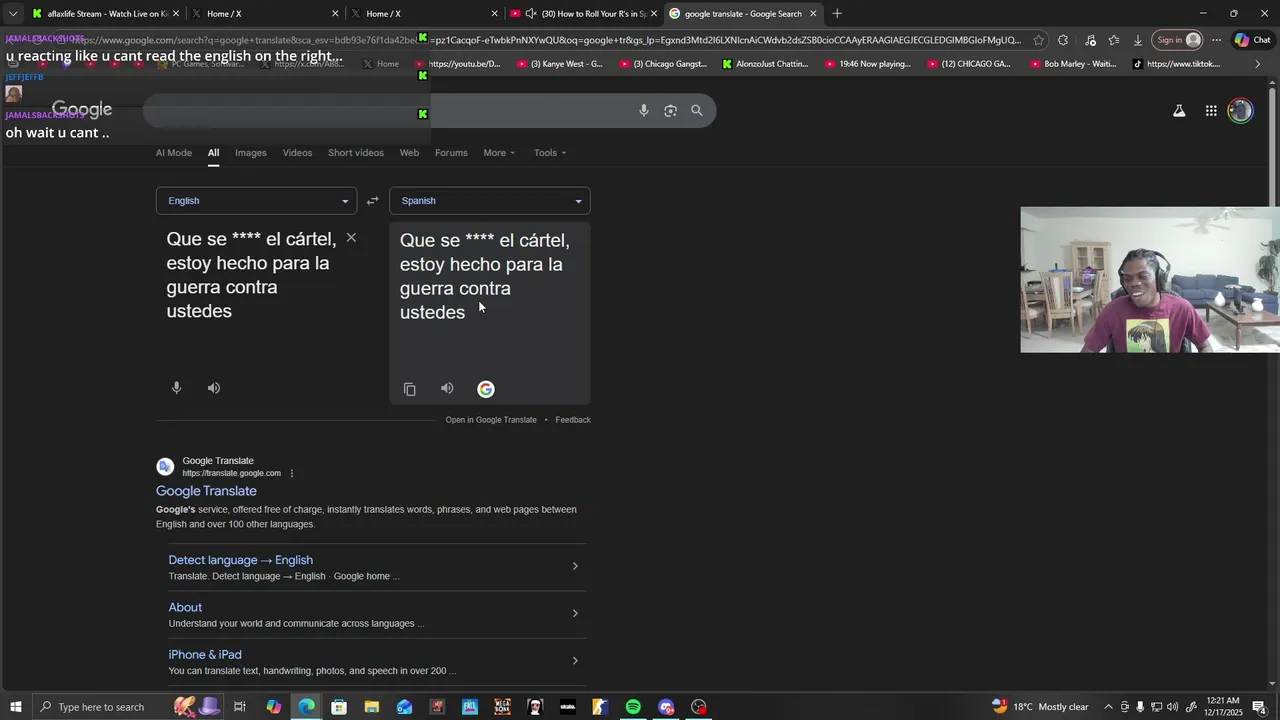This screenshot has height=720, width=1280.
Task: Open the Google Translate result title
Action: (206, 491)
